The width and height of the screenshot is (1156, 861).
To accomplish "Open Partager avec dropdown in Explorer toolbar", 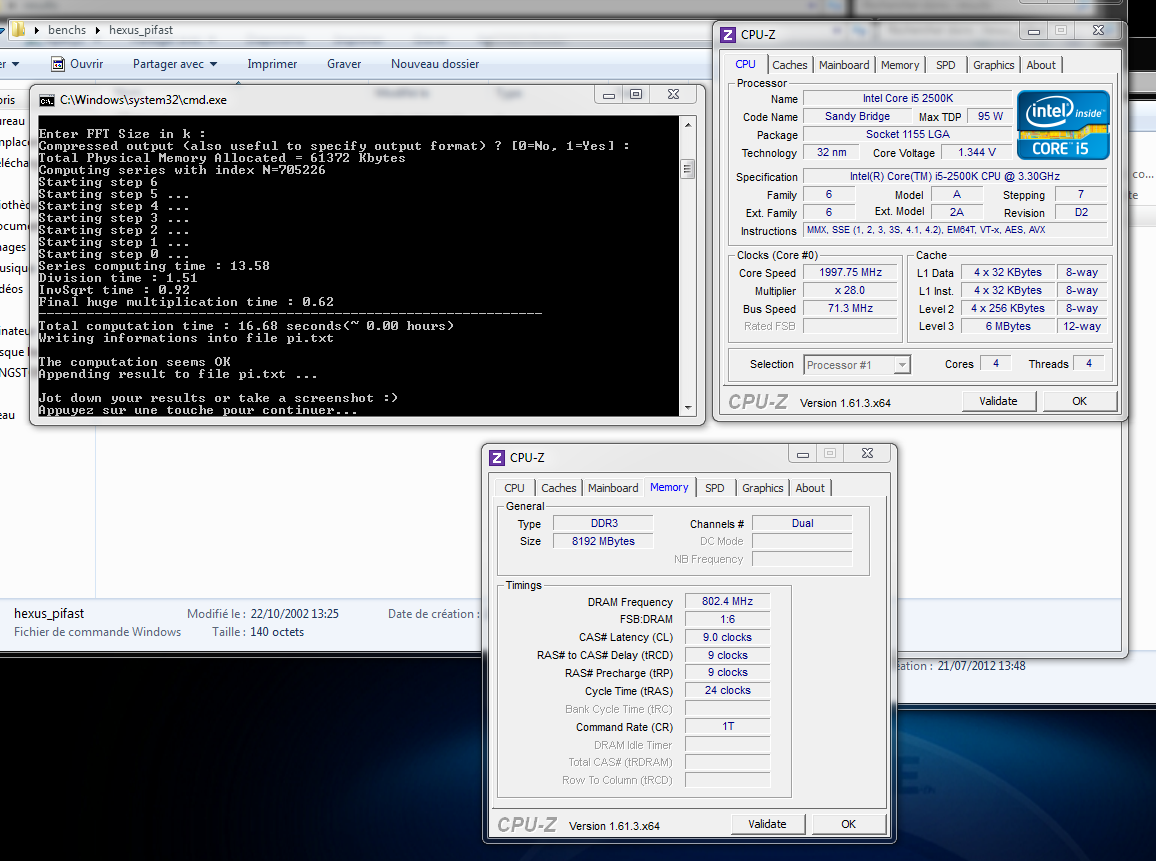I will point(175,64).
